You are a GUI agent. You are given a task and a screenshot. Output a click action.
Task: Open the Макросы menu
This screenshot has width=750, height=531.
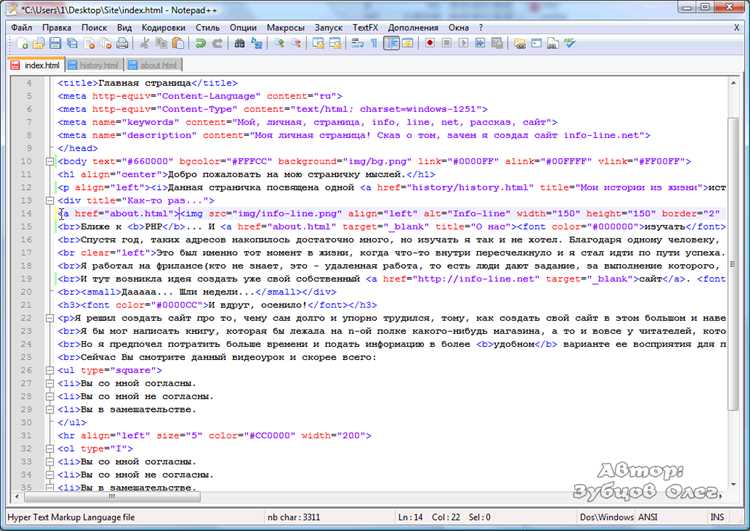click(x=285, y=27)
